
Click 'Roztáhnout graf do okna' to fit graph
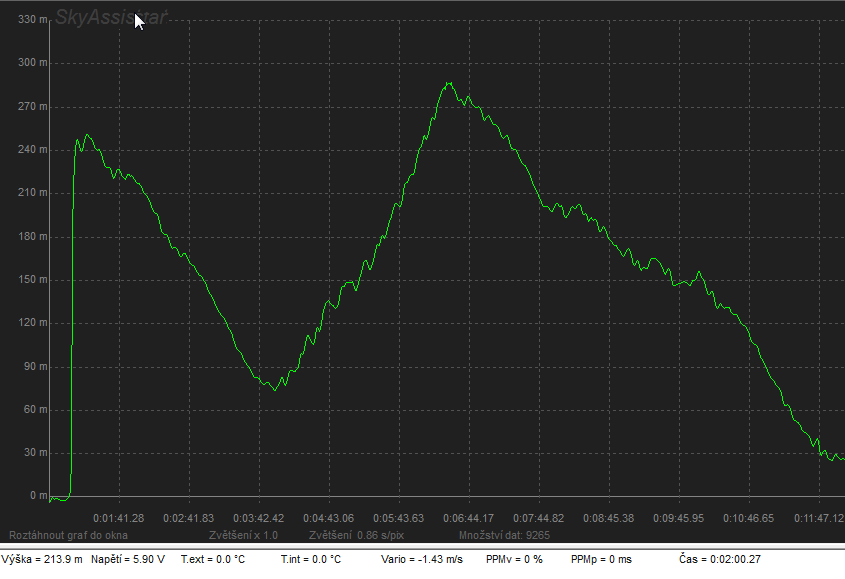(x=68, y=536)
